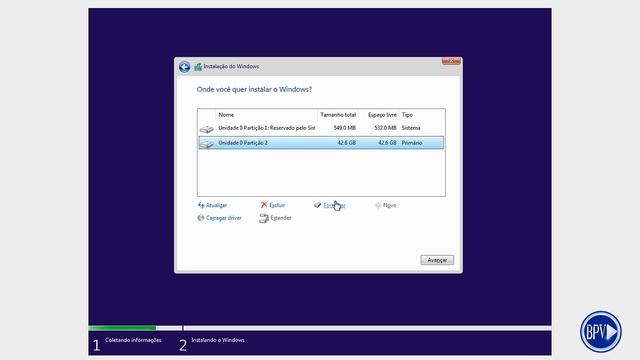640x360 pixels.
Task: Click the Carregar driver disc icon
Action: tap(201, 218)
